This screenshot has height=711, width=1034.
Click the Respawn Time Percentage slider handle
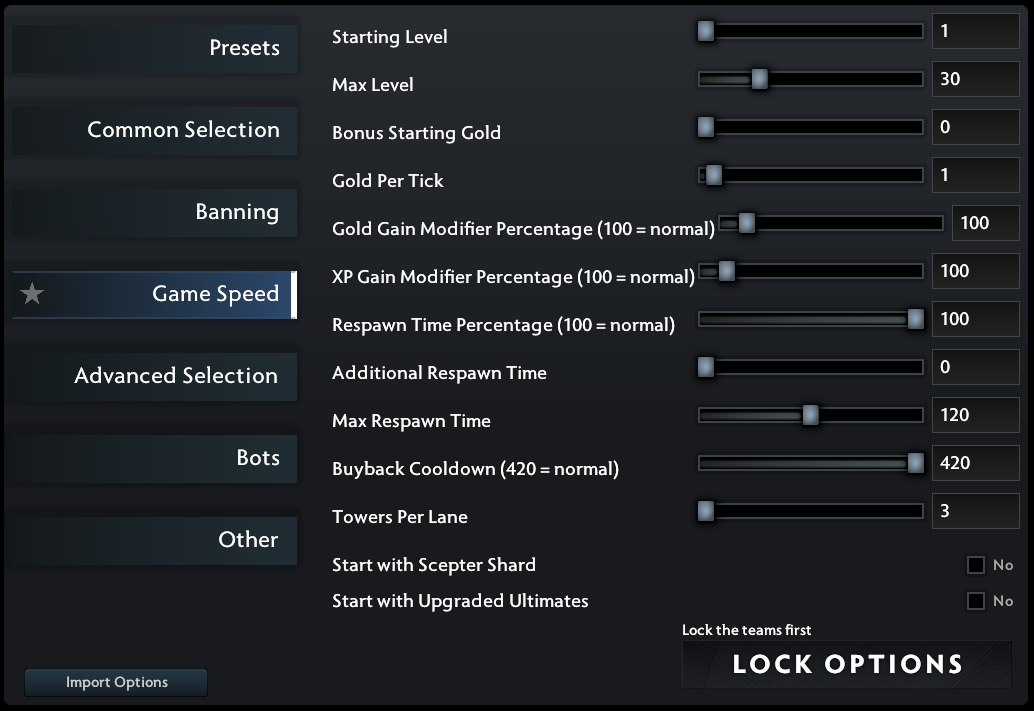915,319
